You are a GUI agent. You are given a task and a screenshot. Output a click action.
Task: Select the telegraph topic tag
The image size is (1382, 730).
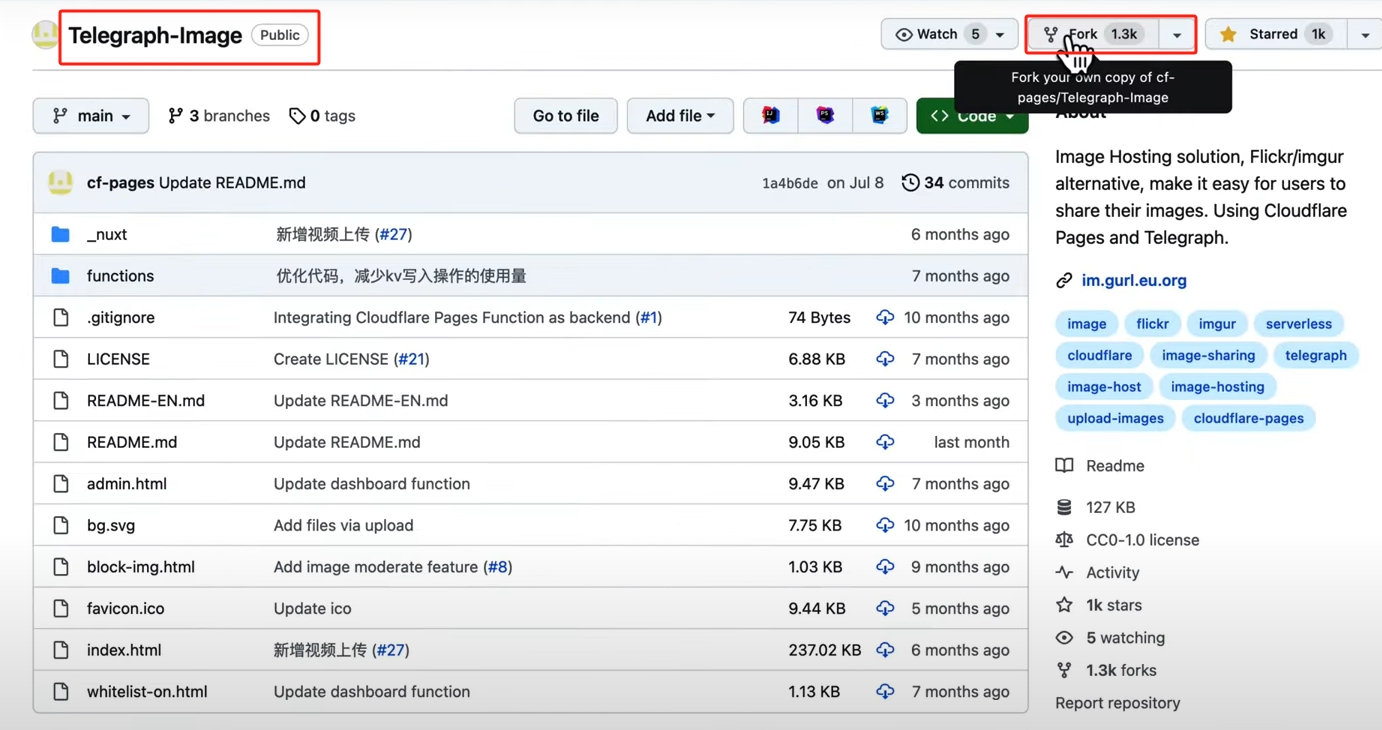[1316, 355]
